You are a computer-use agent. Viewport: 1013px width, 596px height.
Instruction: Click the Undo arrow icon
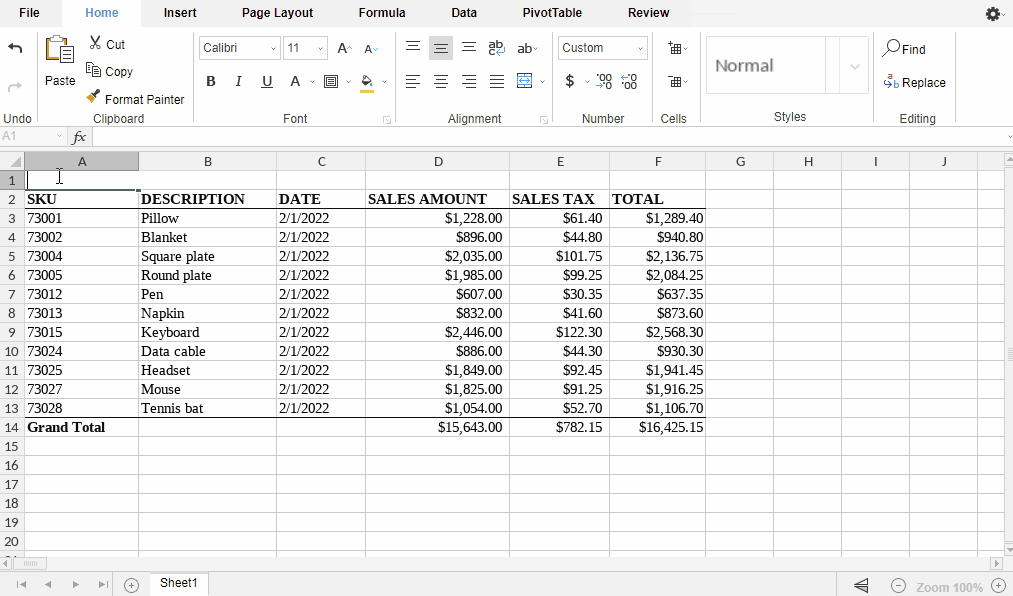click(15, 48)
